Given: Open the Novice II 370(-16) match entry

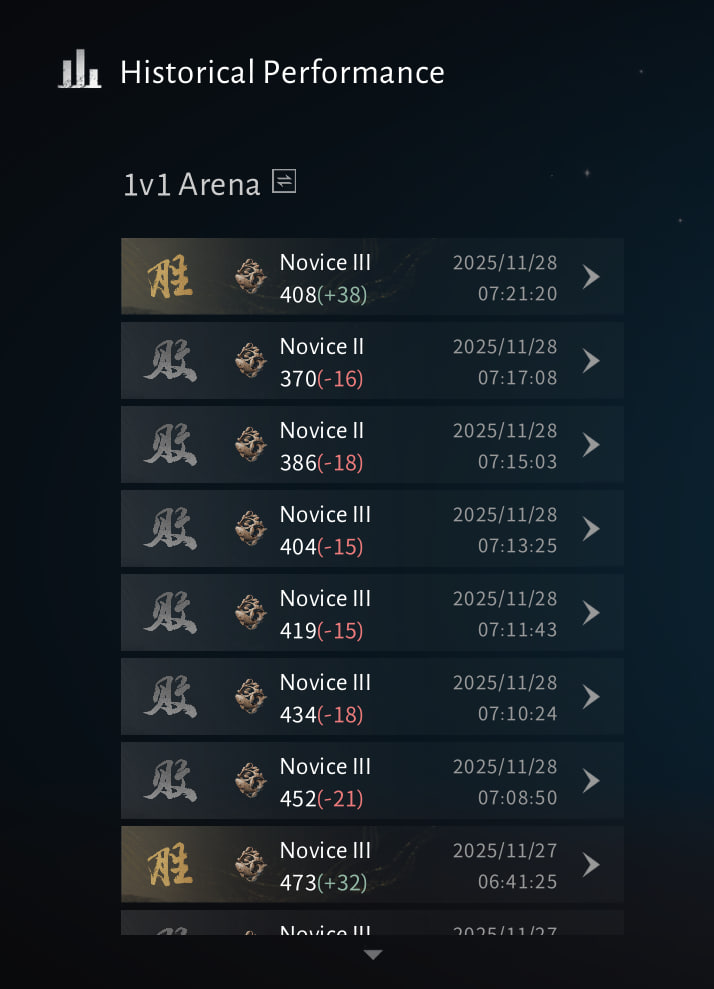Looking at the screenshot, I should tap(372, 360).
